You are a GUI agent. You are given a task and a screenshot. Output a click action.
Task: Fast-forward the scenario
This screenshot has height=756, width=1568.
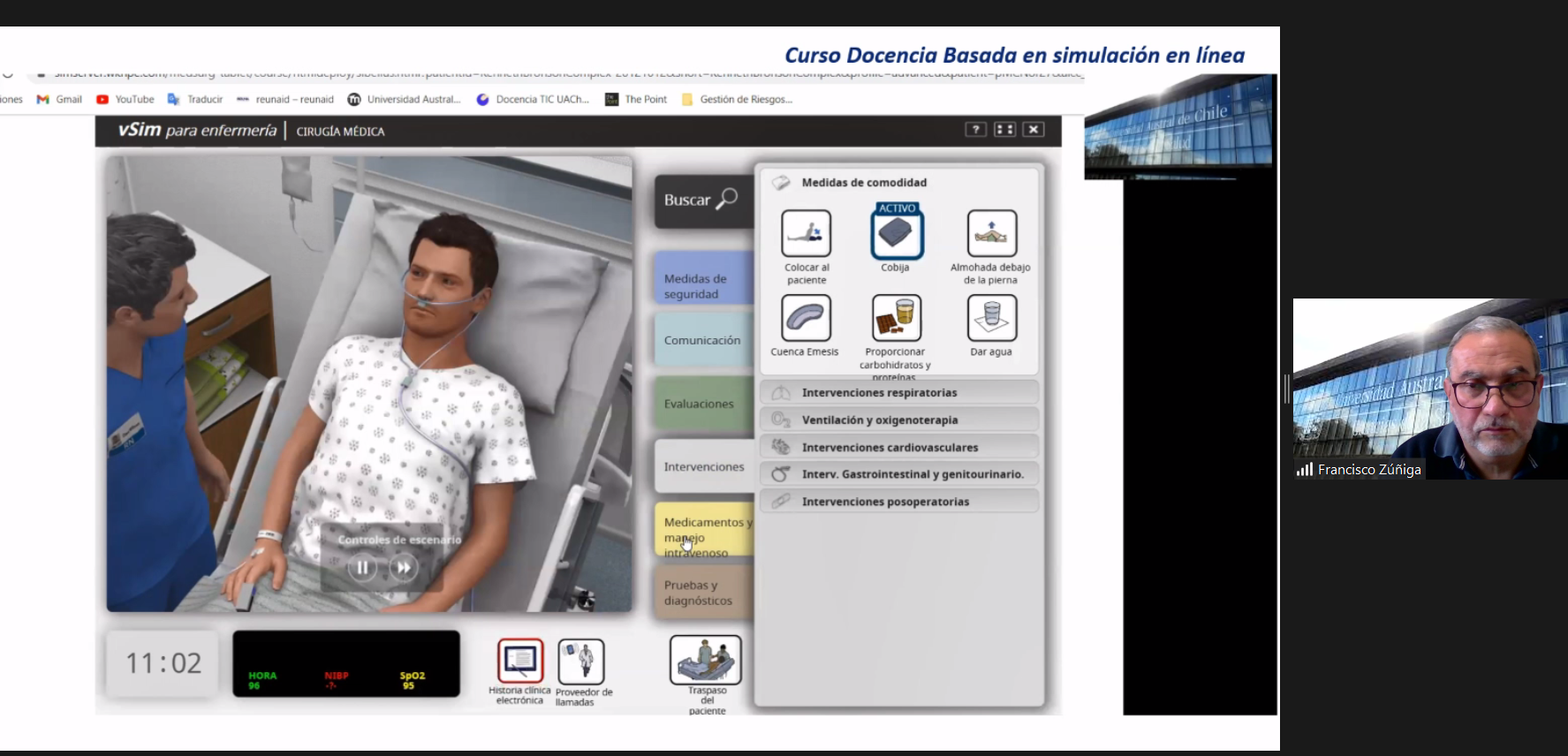[404, 568]
